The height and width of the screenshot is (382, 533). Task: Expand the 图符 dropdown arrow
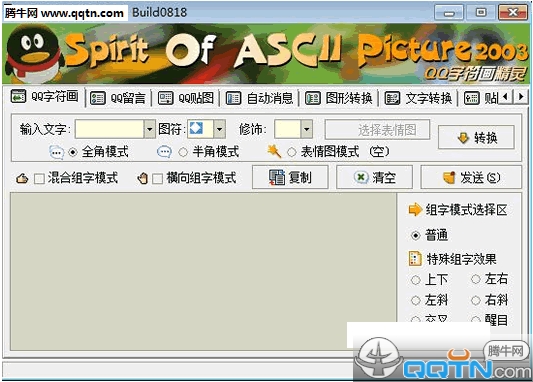pos(220,129)
